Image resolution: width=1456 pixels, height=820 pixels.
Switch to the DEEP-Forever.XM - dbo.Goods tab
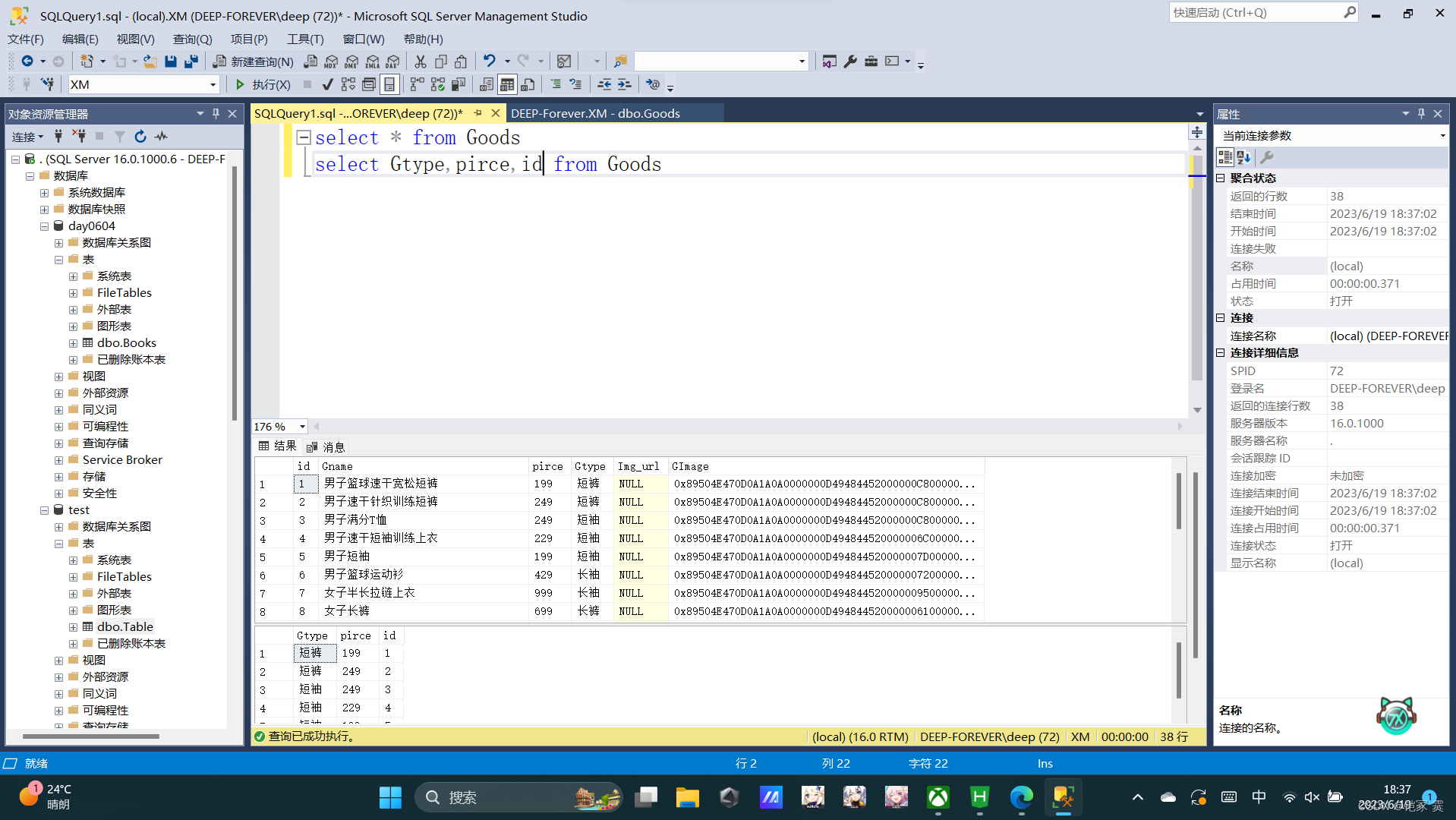tap(597, 112)
